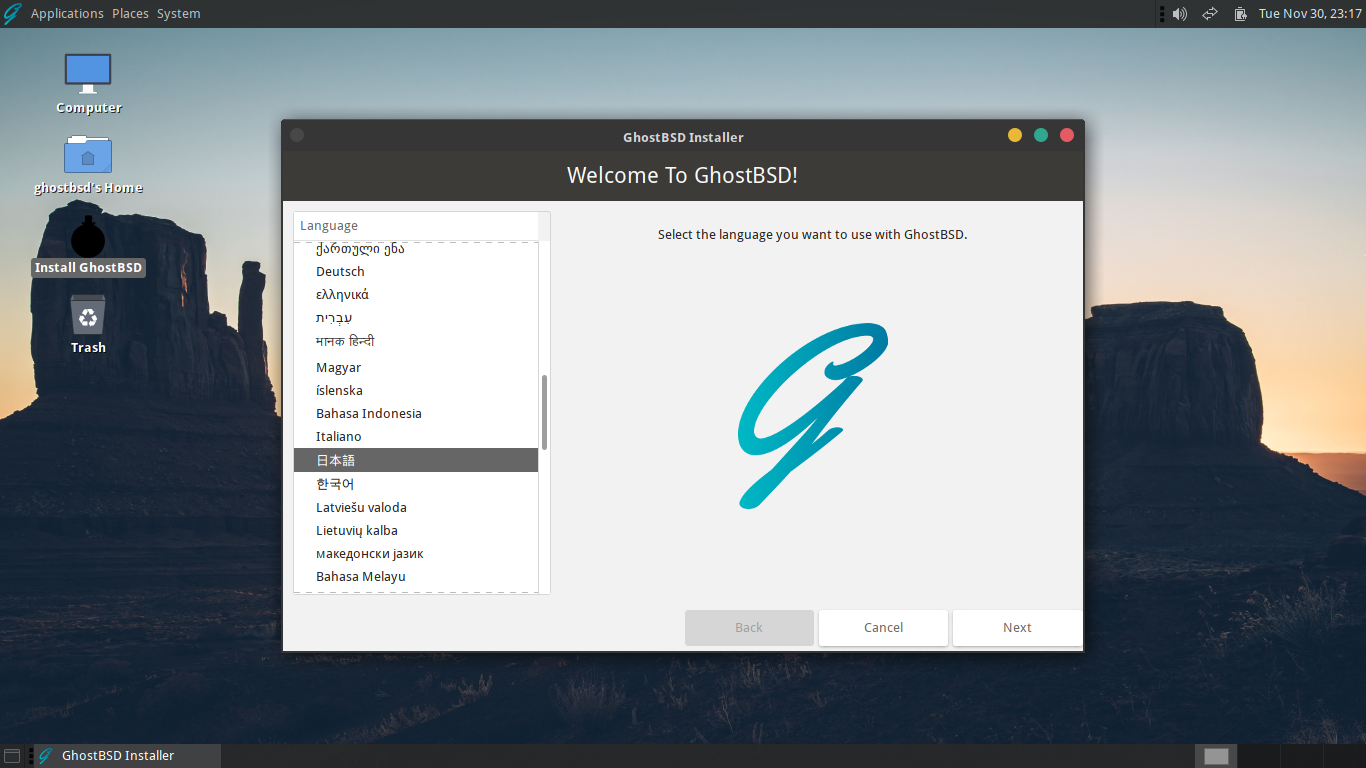Select 한국어 in the language list
This screenshot has height=768, width=1366.
(416, 484)
